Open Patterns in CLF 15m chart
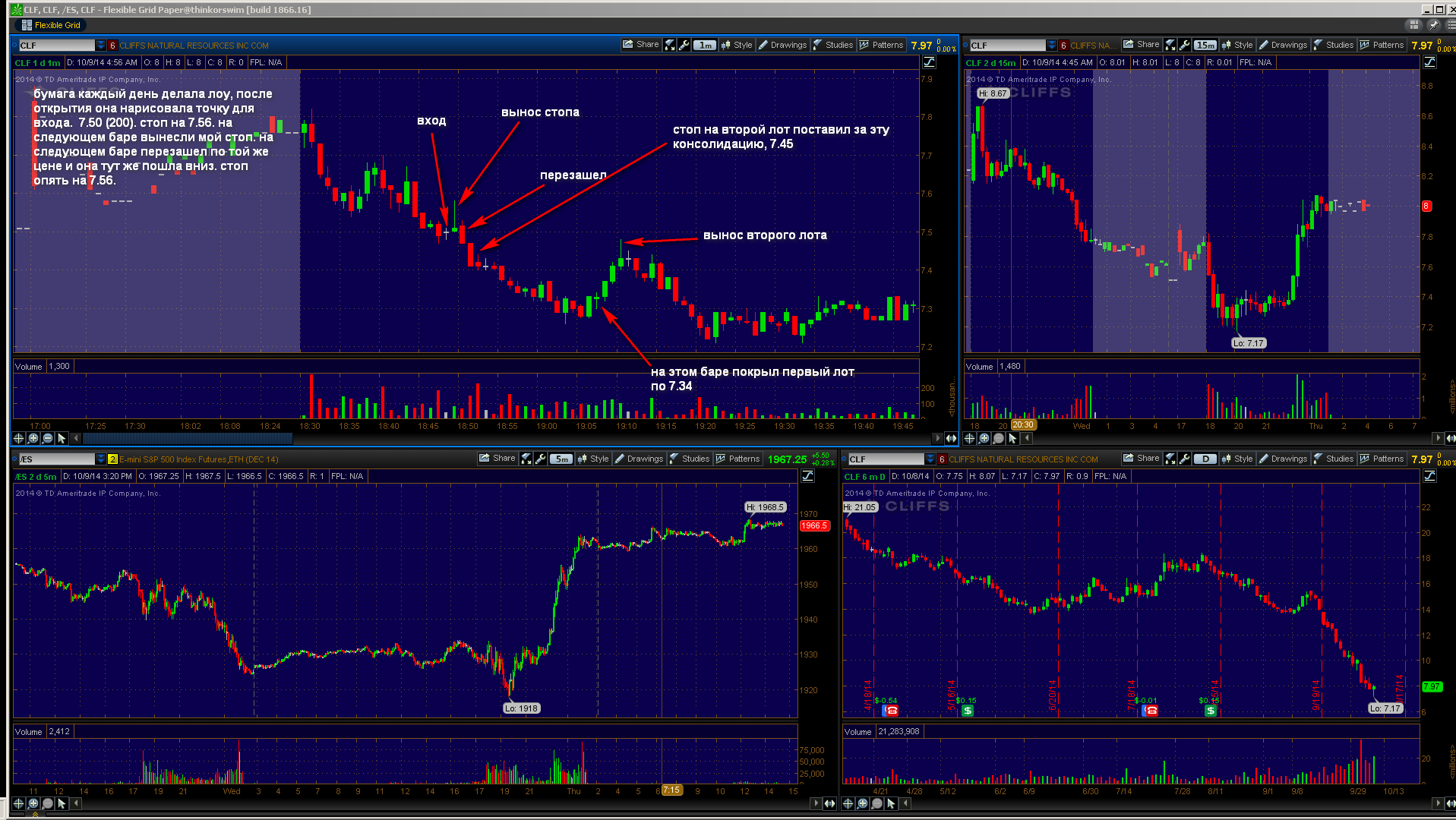1456x820 pixels. coord(1382,45)
